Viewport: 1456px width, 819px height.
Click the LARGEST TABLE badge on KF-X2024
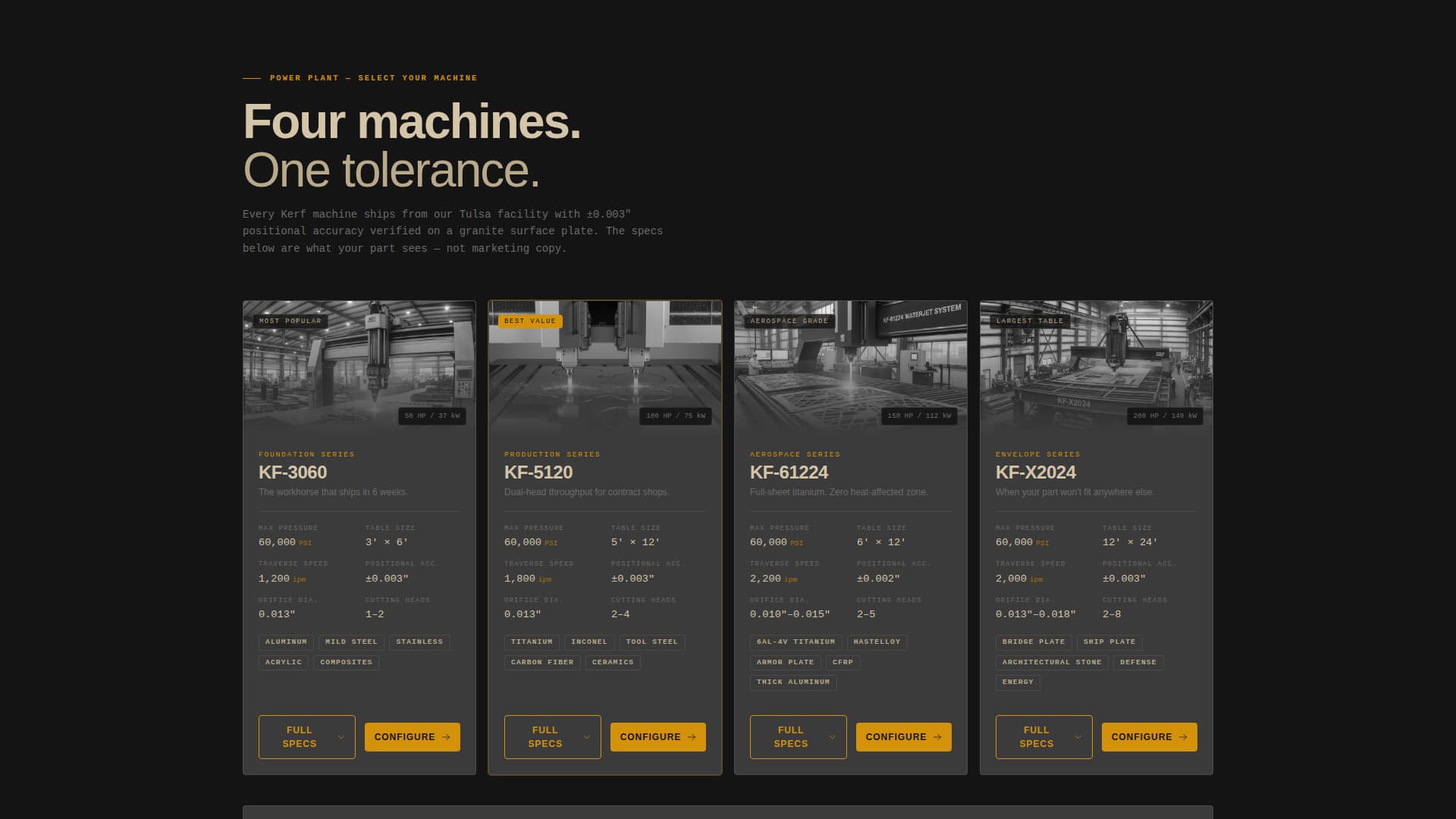click(x=1031, y=321)
